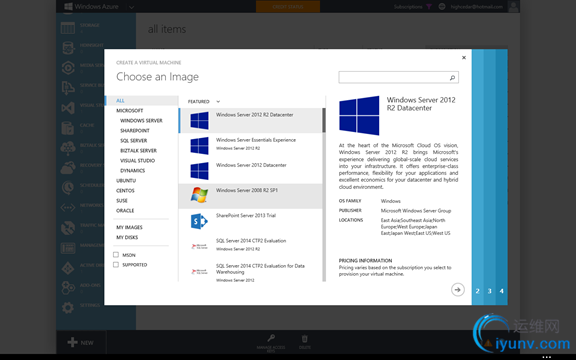Viewport: 576px width, 360px height.
Task: Click the NEW button in the bottom bar
Action: pos(81,342)
